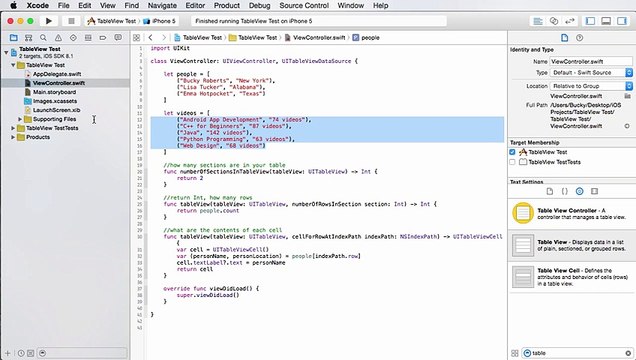Viewport: 636px width, 360px height.
Task: Click the library filter field containing table
Action: pos(578,353)
